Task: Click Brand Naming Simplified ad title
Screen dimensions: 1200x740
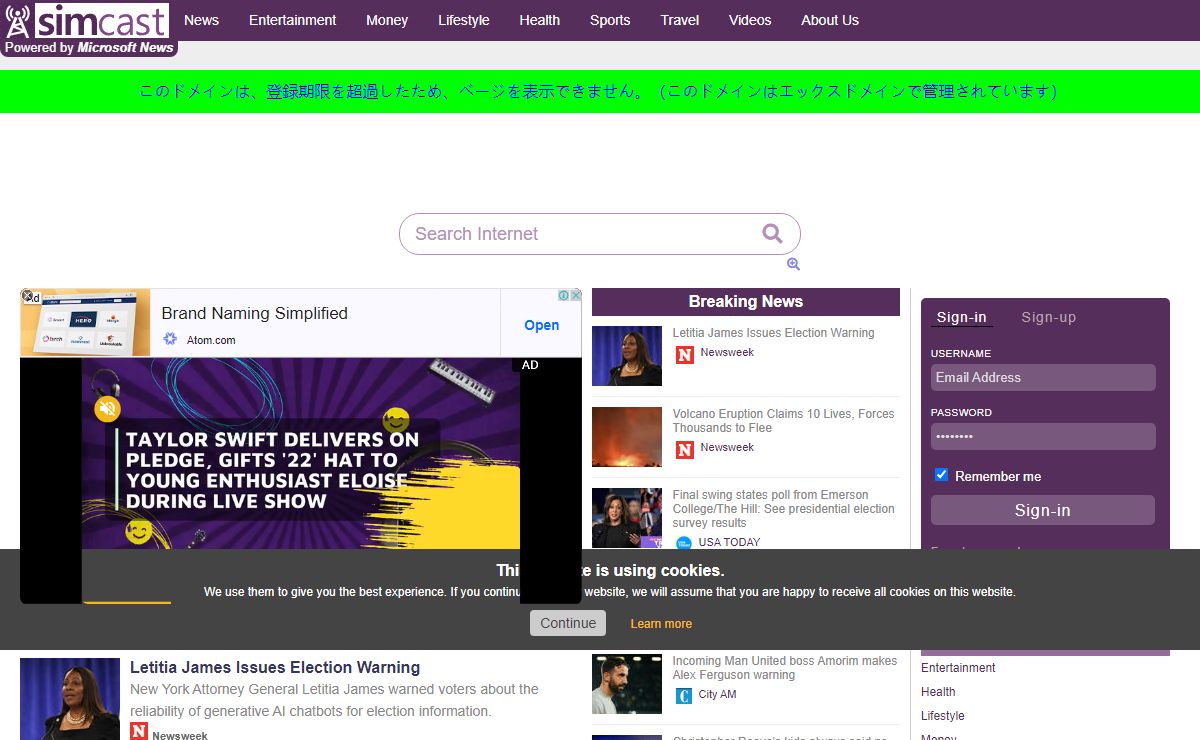Action: pos(255,313)
